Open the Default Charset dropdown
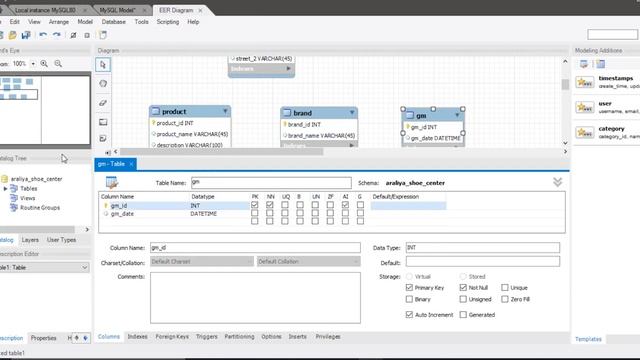The width and height of the screenshot is (640, 360). click(202, 262)
